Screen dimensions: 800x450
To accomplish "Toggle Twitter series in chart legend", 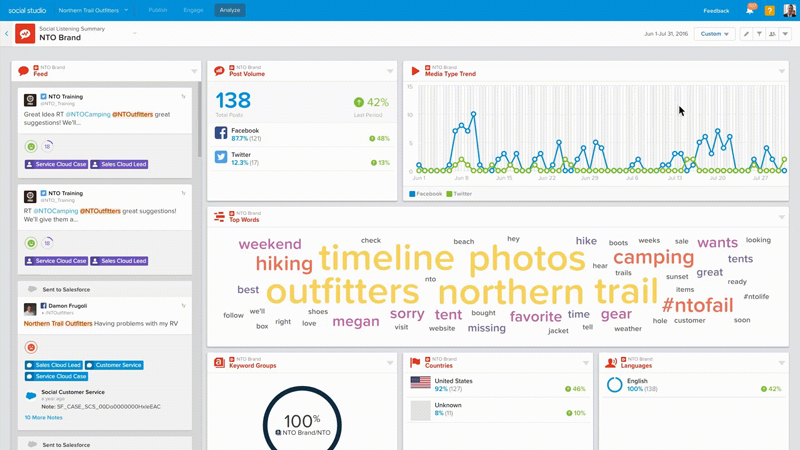I will (x=459, y=194).
